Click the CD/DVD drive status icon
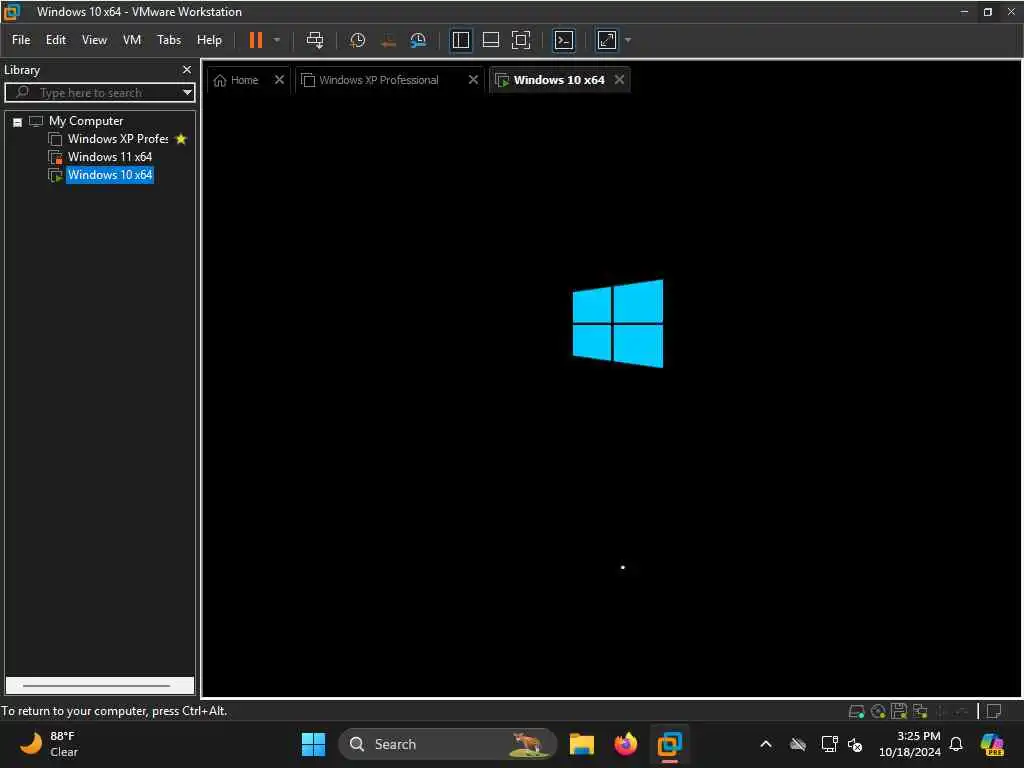The image size is (1024, 768). pos(878,711)
